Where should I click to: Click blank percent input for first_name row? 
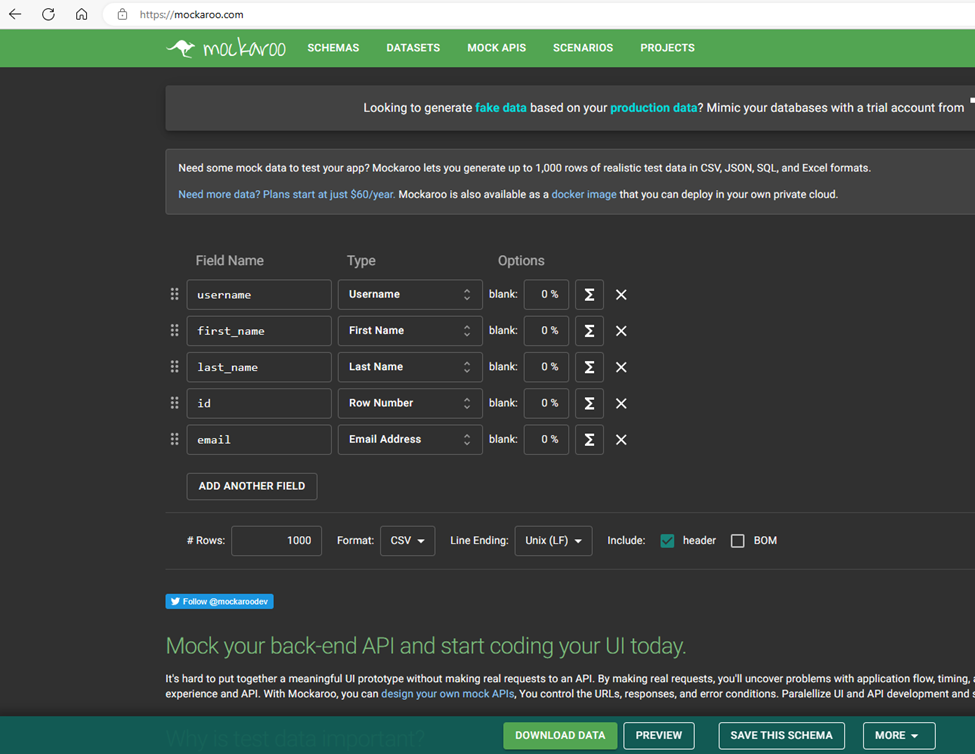546,330
